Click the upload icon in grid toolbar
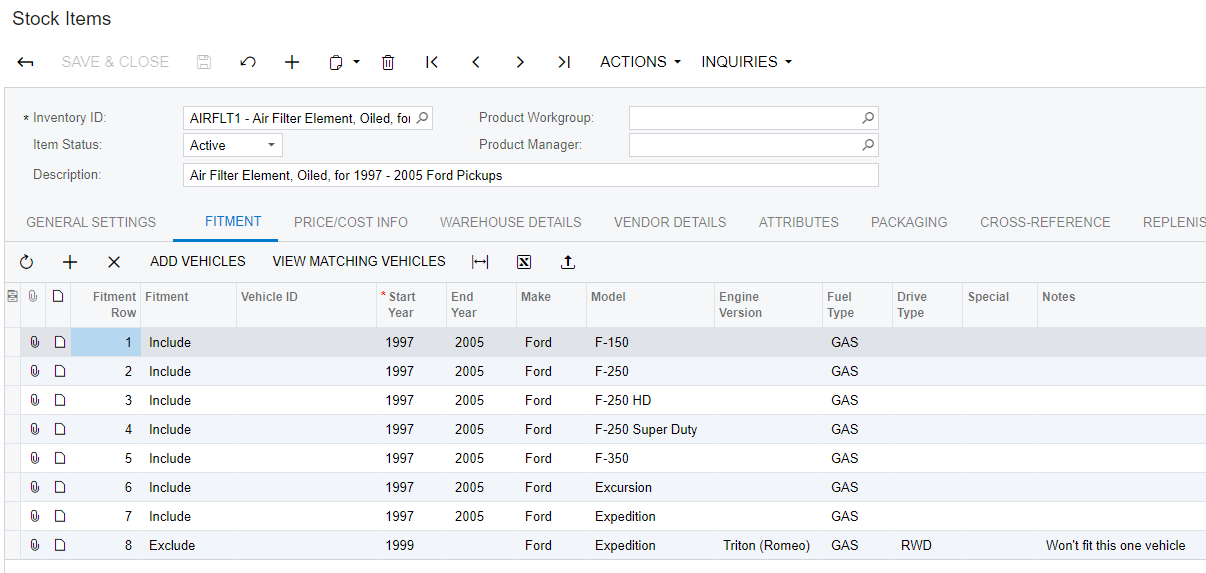1206x573 pixels. coord(568,262)
